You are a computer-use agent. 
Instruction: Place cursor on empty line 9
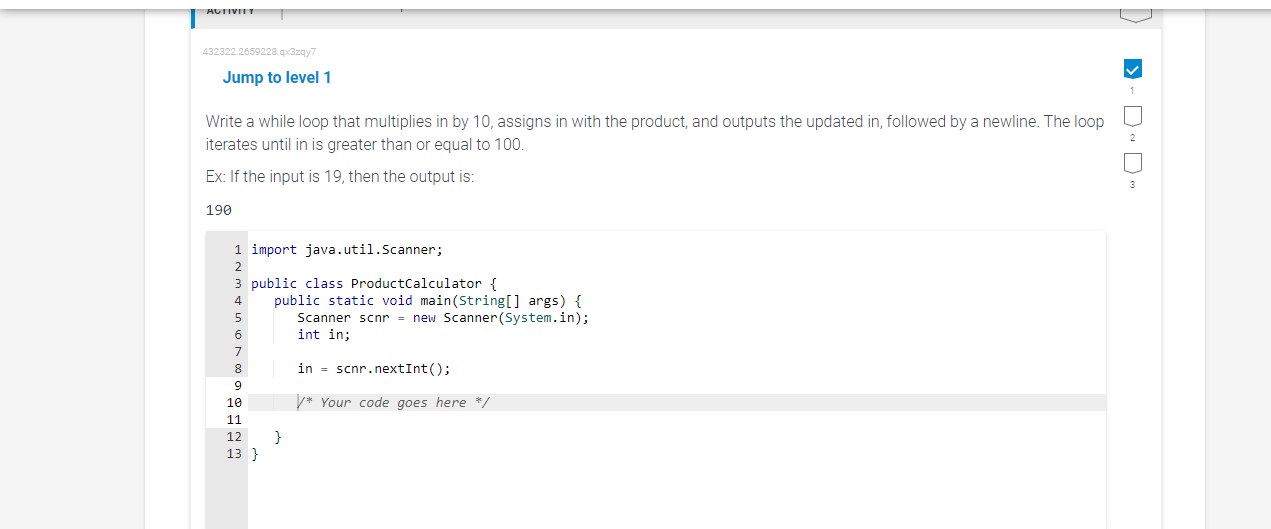click(677, 385)
